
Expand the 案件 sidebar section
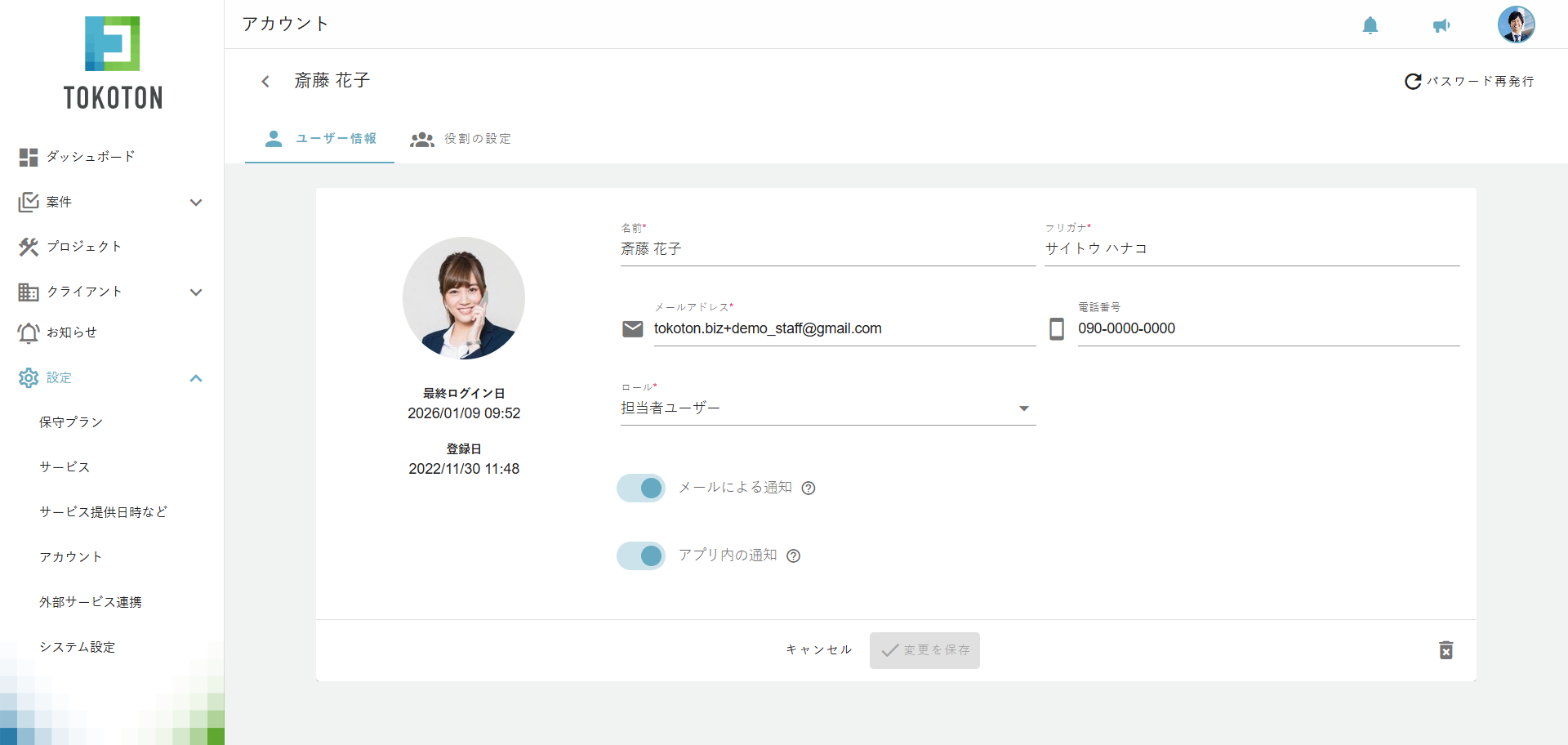(196, 202)
